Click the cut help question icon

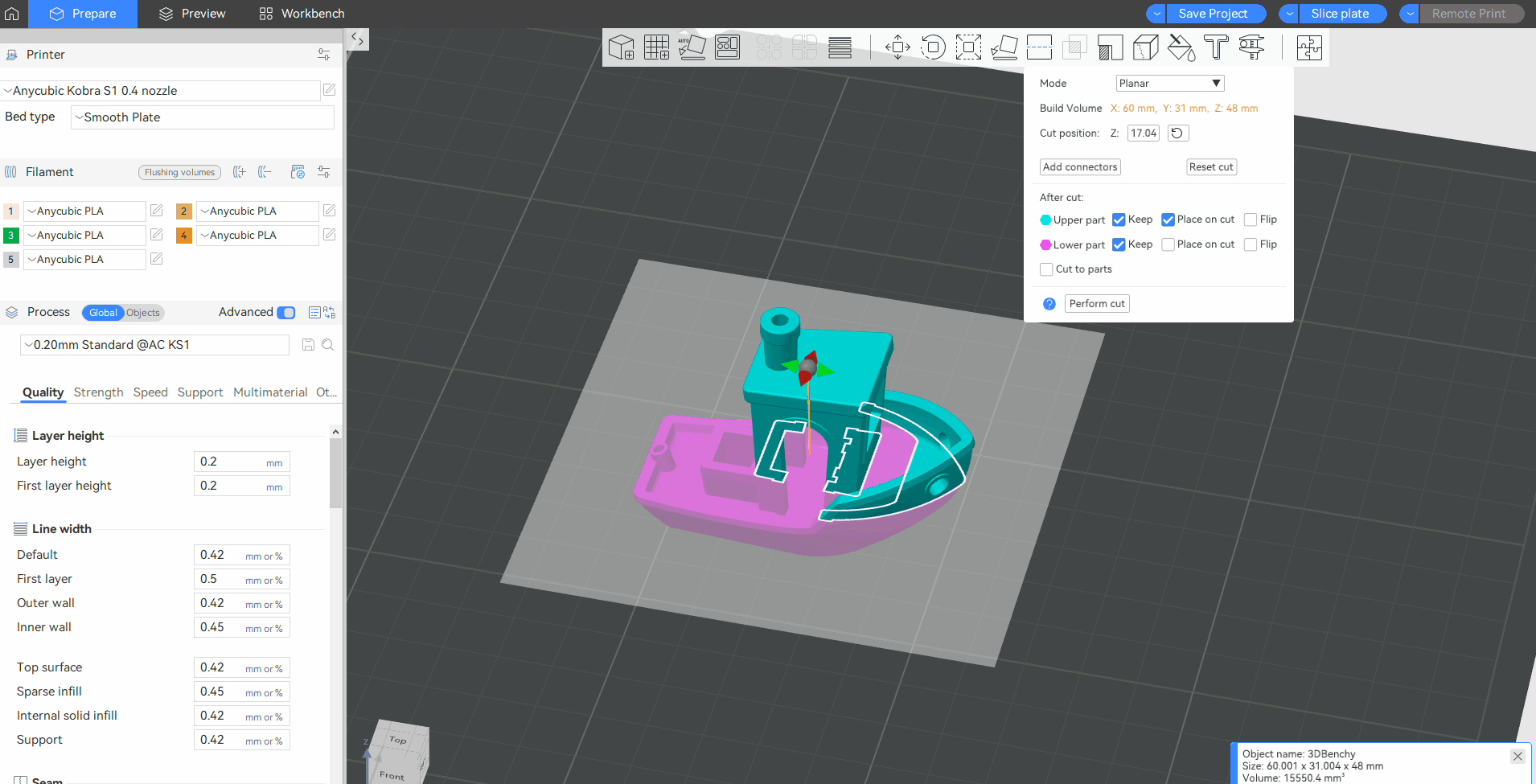[x=1049, y=304]
